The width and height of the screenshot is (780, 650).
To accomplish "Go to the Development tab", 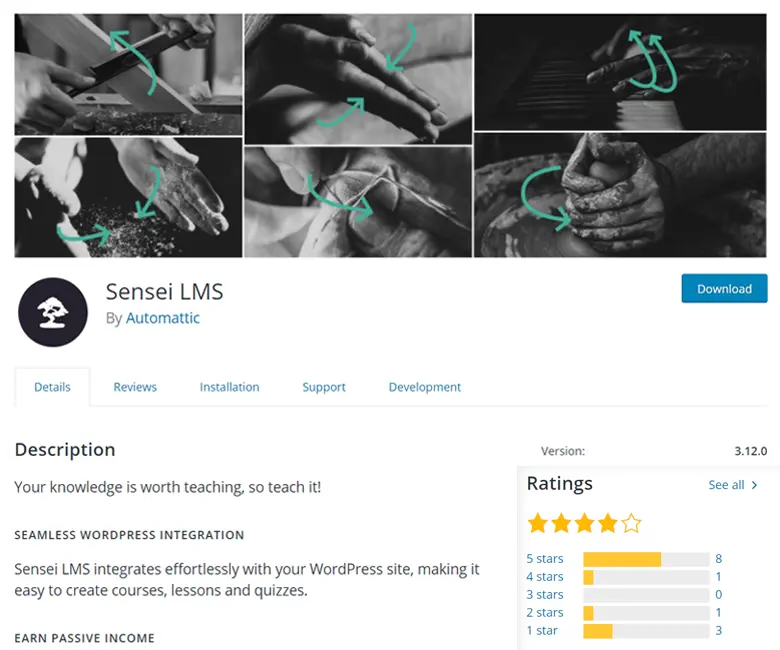I will pos(425,387).
